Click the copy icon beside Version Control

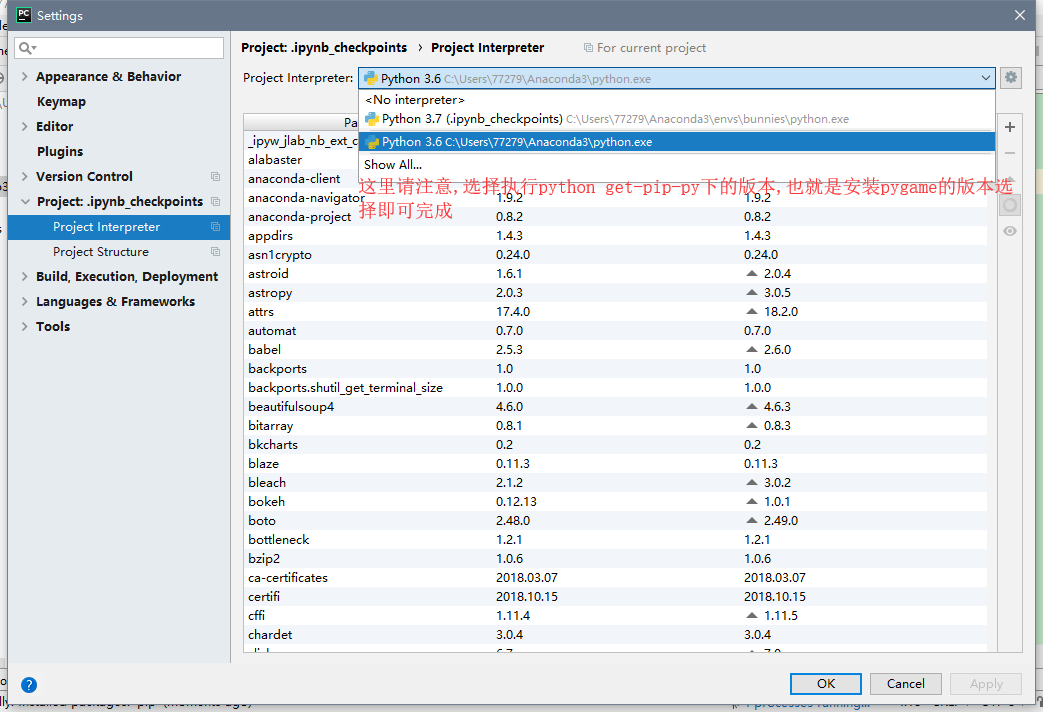(215, 176)
